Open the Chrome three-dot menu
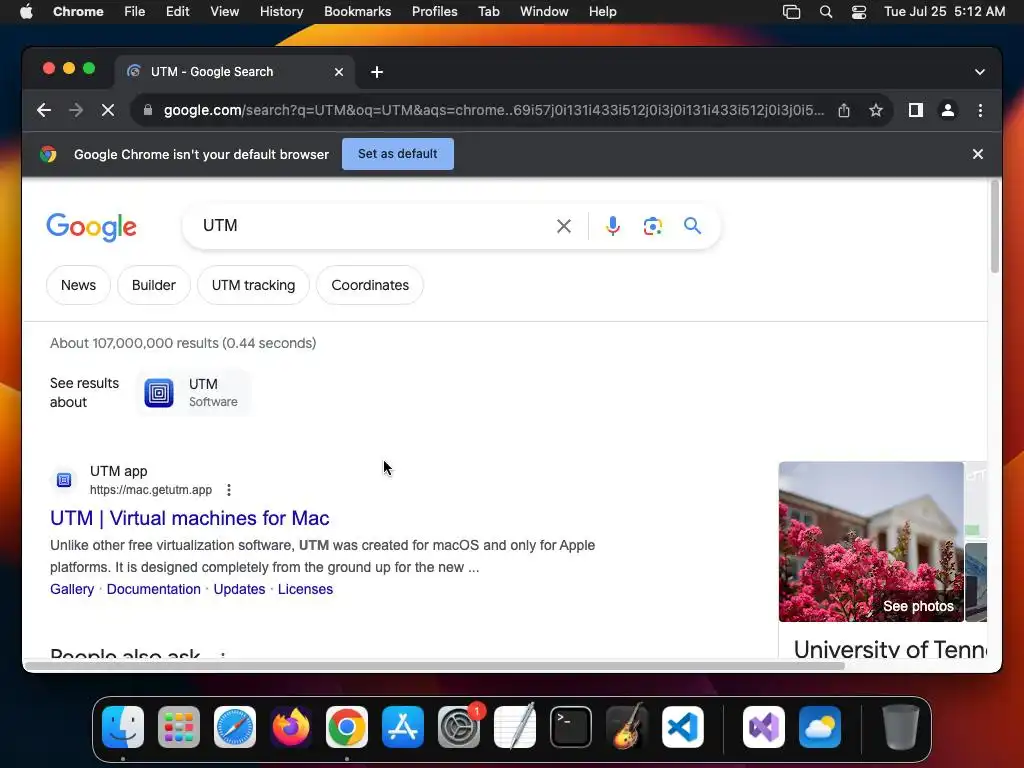 (x=980, y=110)
